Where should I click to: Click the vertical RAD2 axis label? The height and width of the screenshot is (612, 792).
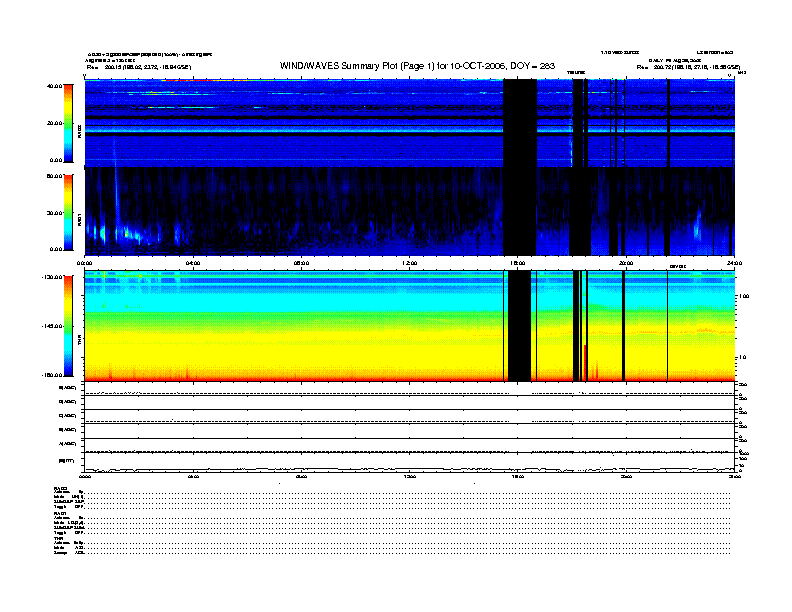[79, 130]
